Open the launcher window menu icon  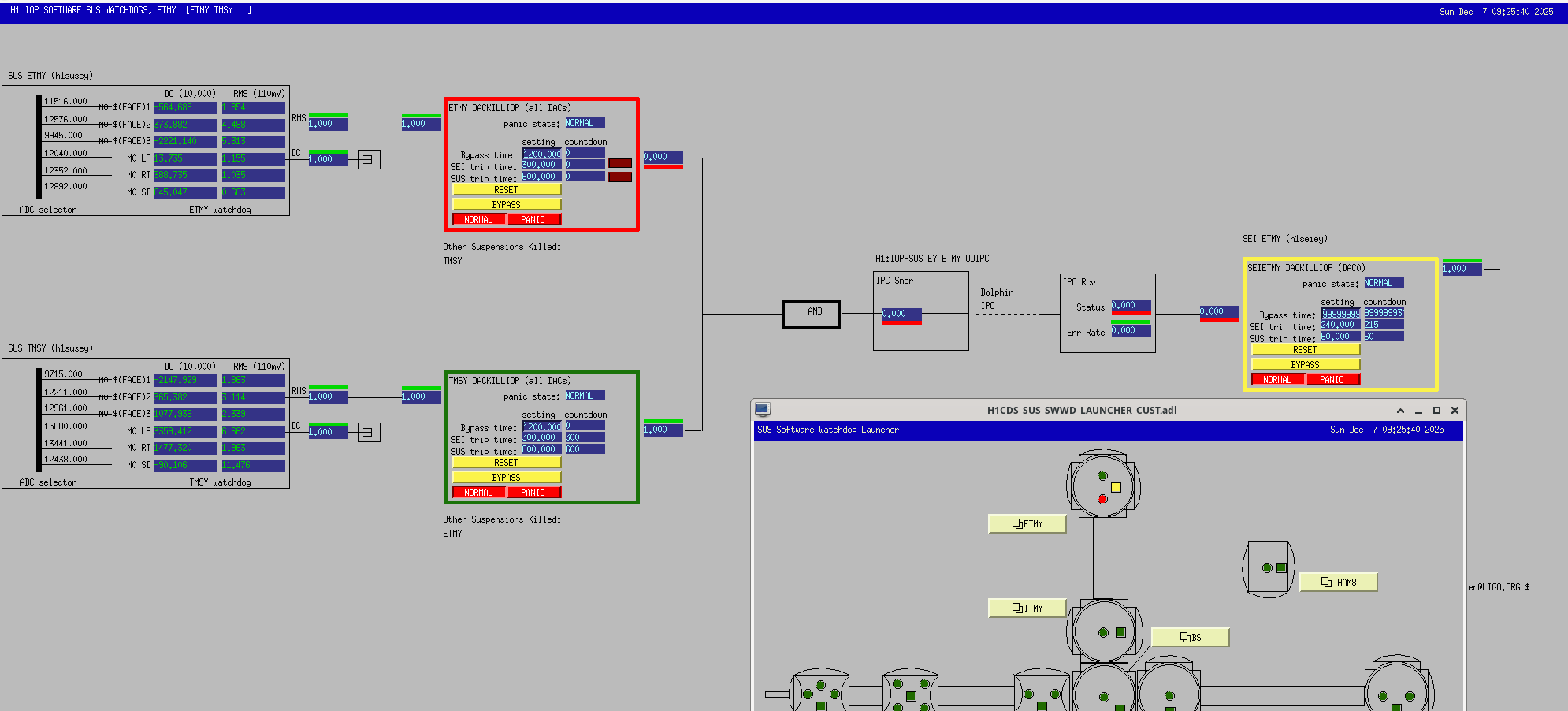(x=762, y=410)
